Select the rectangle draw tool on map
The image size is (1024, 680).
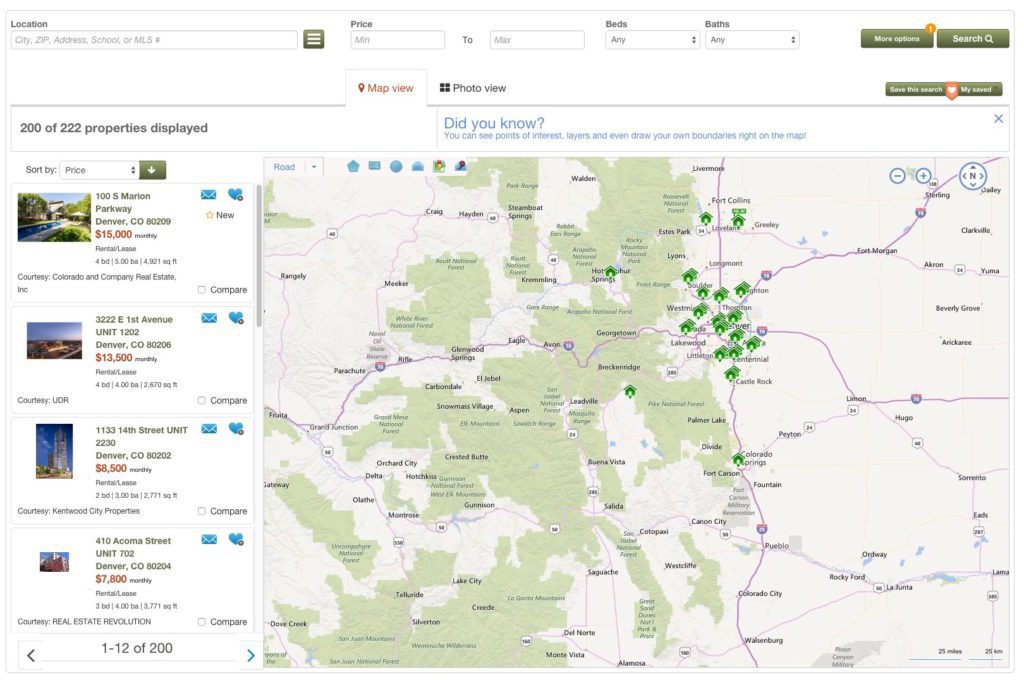point(374,166)
